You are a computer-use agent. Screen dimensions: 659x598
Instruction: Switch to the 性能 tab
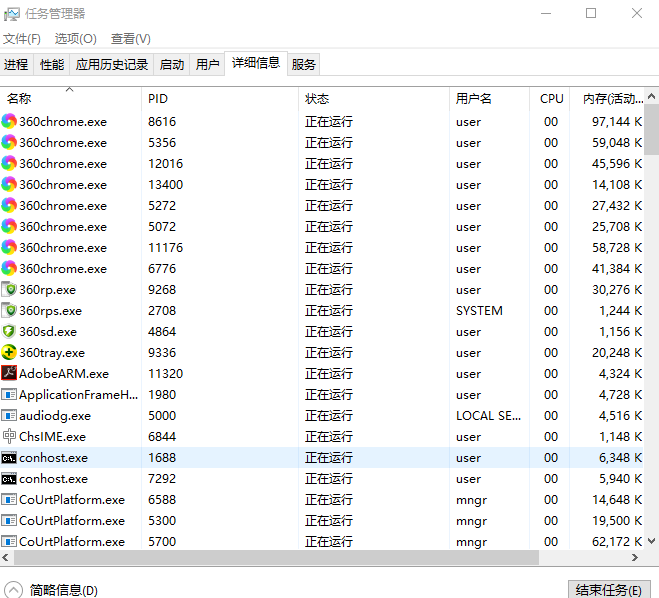click(52, 65)
